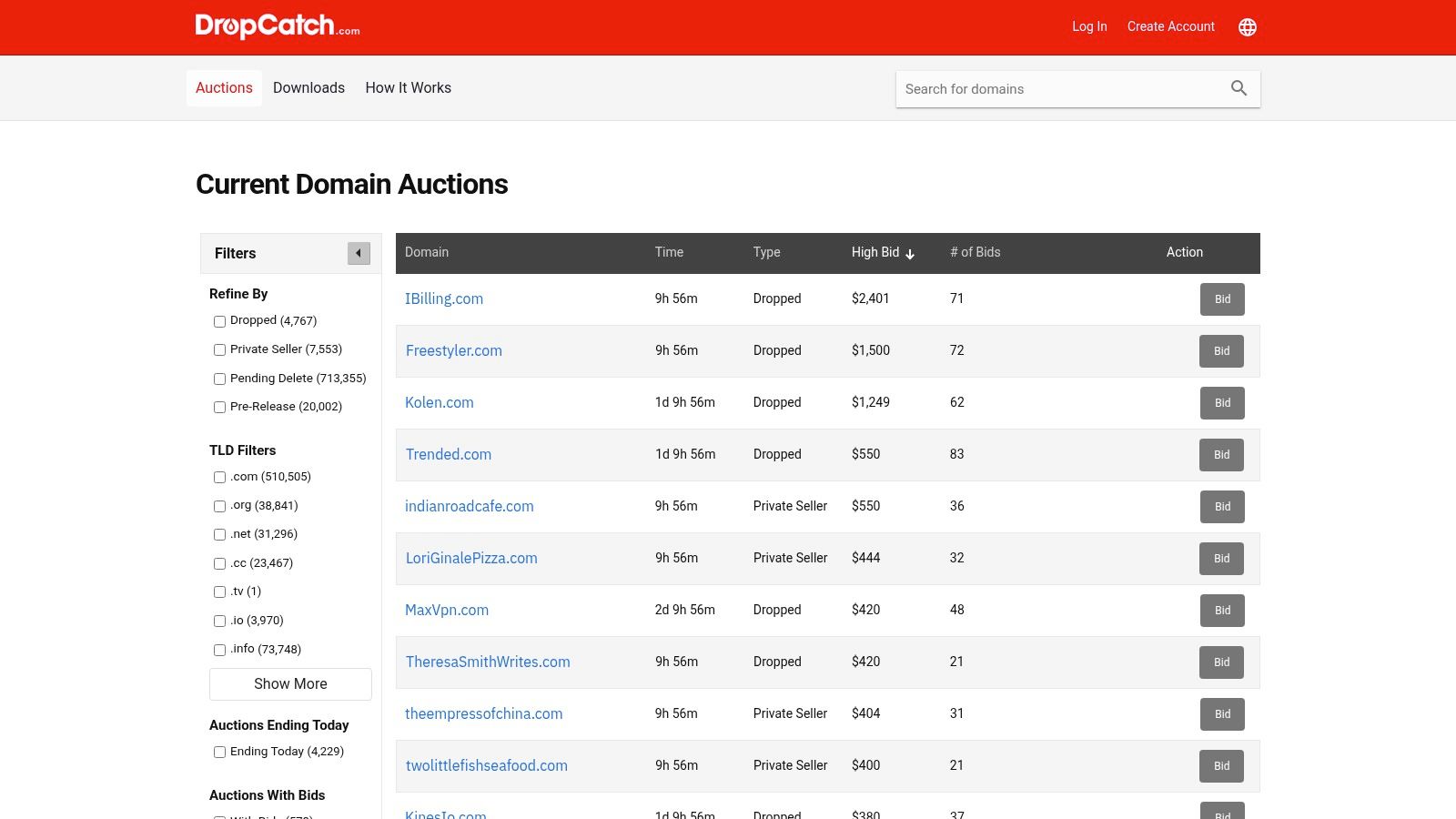Image resolution: width=1456 pixels, height=819 pixels.
Task: Enable the Pending Delete filter
Action: [x=219, y=379]
